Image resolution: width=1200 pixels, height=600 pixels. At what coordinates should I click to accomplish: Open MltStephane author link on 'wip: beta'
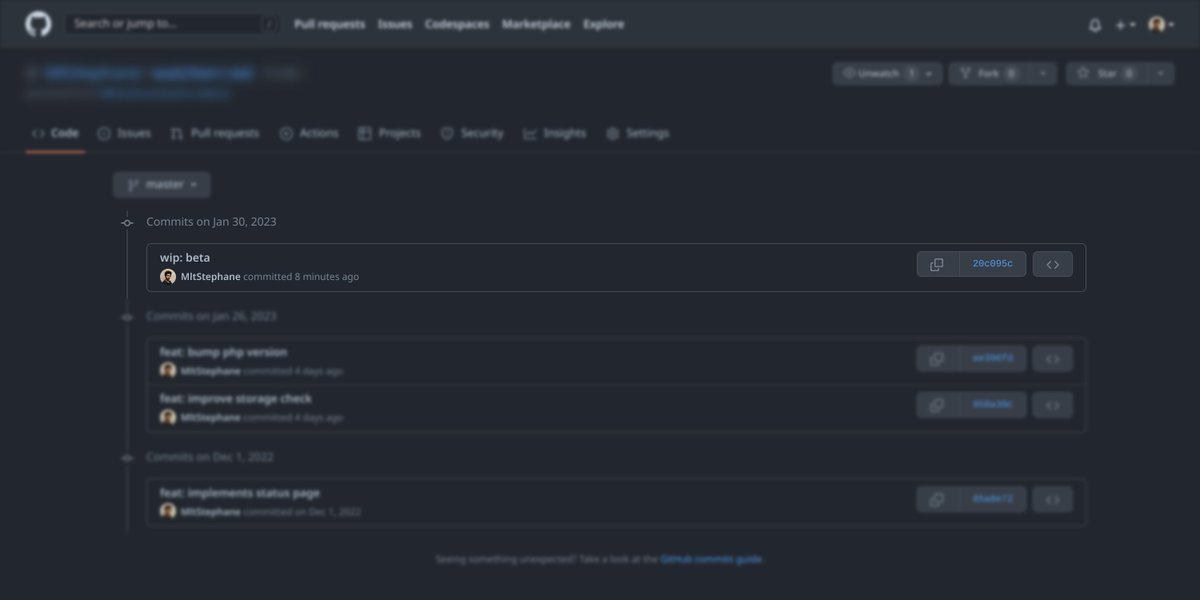[x=210, y=277]
